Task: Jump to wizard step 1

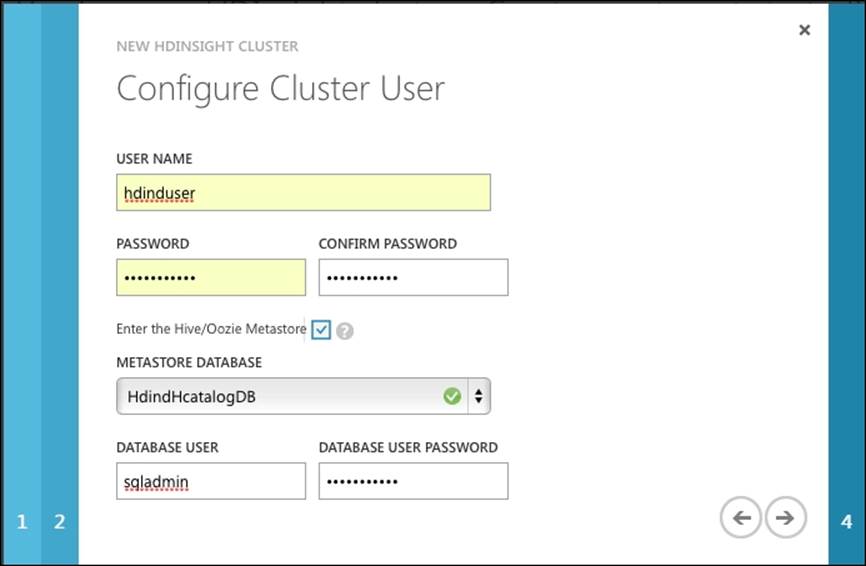Action: pos(22,521)
